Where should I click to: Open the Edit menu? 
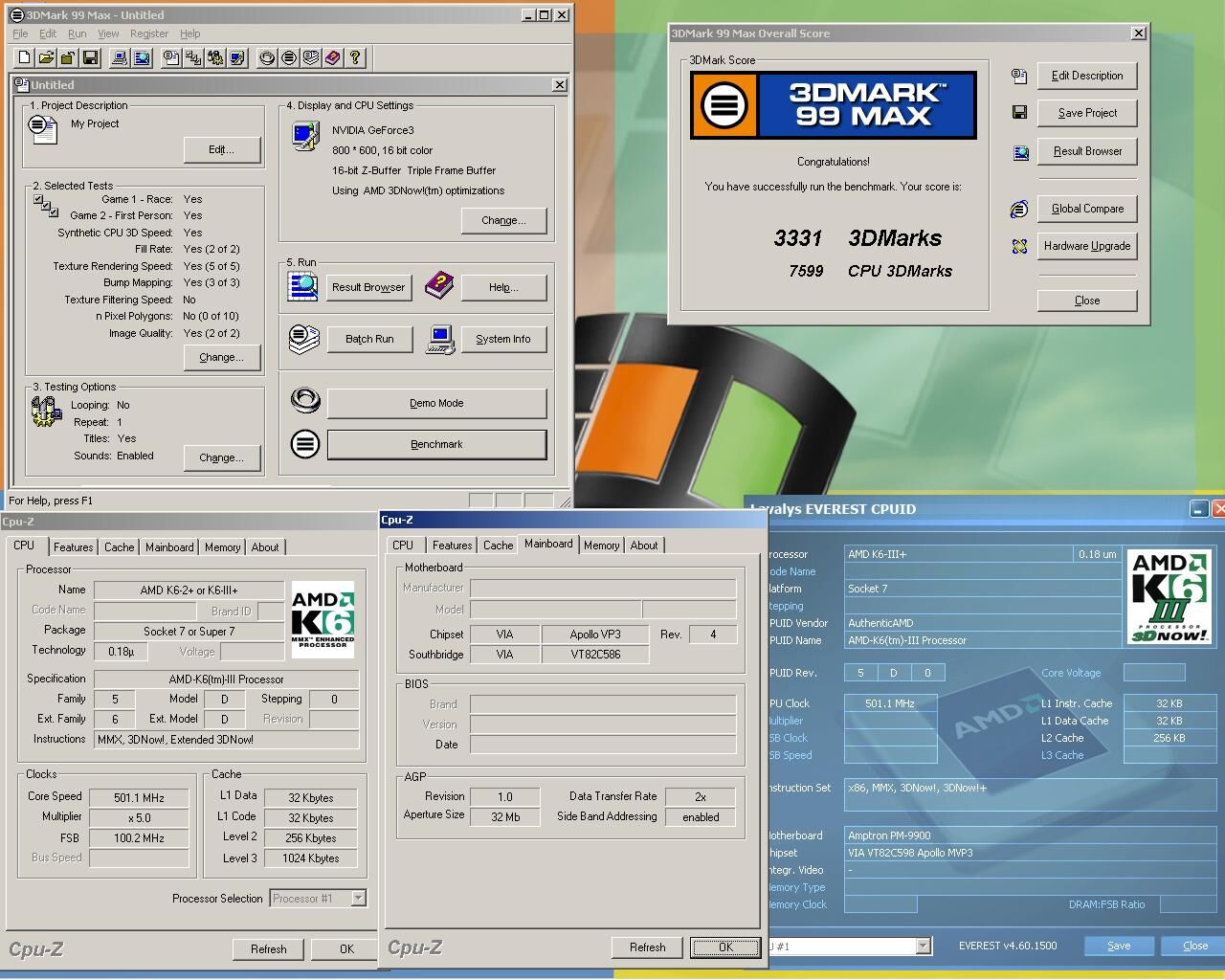tap(48, 33)
